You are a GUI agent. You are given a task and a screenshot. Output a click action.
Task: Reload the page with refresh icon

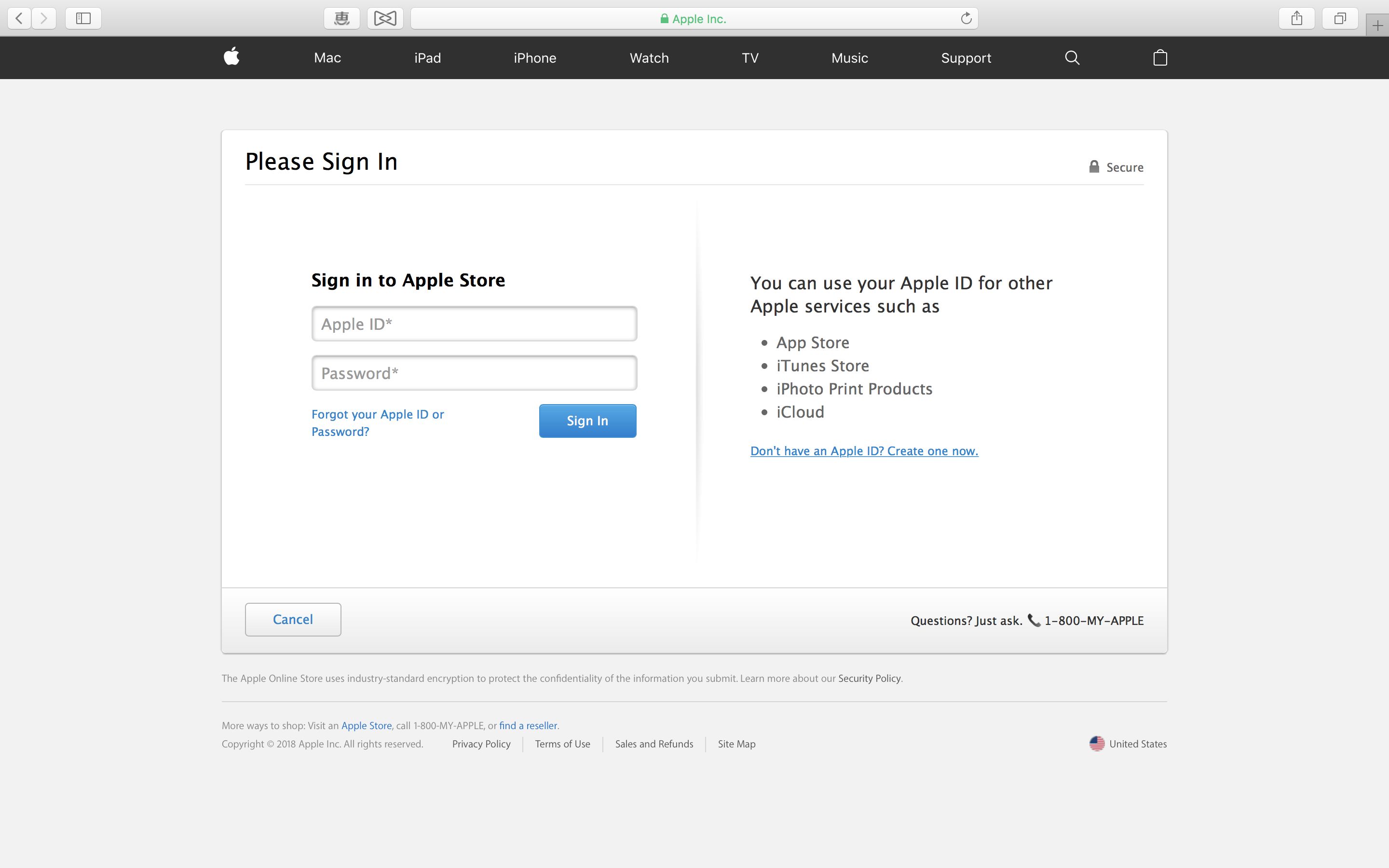point(966,18)
